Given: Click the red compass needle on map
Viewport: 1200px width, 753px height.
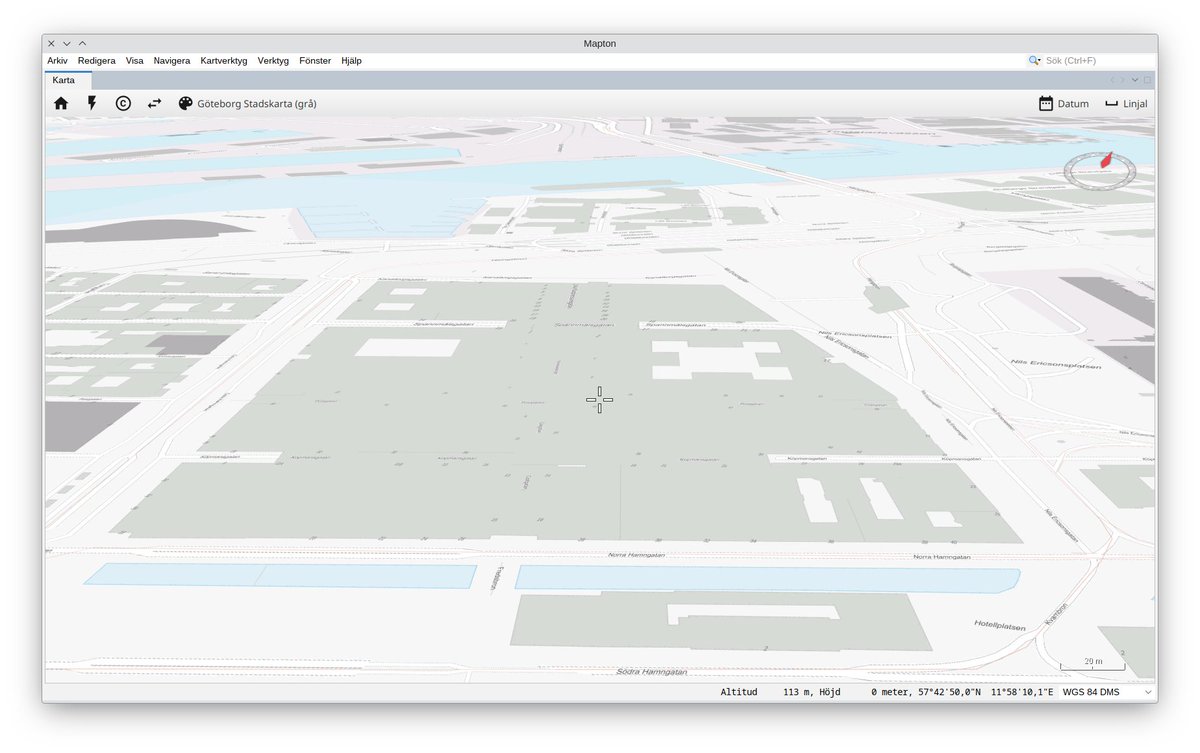Looking at the screenshot, I should pos(1106,160).
